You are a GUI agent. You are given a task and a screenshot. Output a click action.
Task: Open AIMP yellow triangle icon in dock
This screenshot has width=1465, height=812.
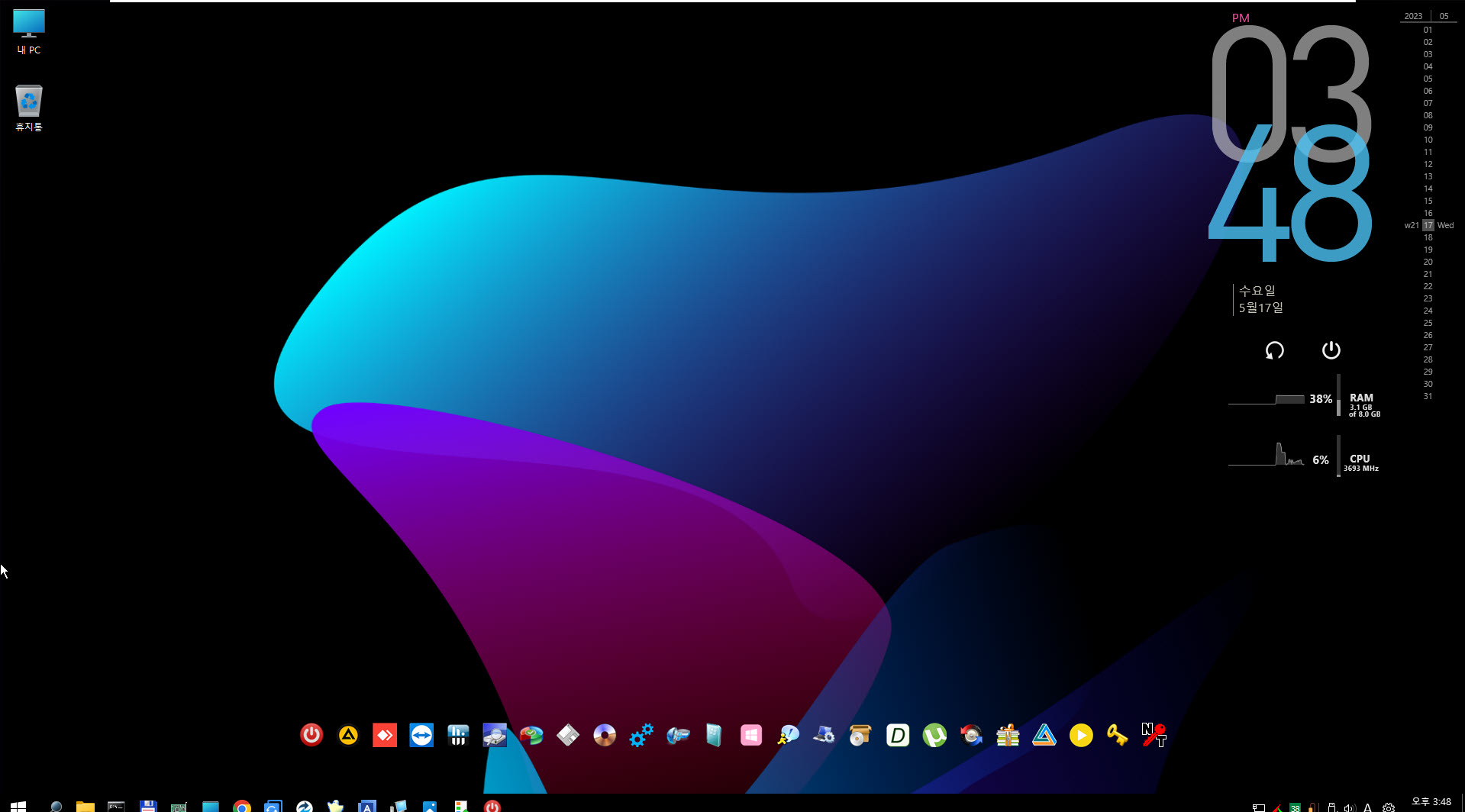click(x=348, y=735)
